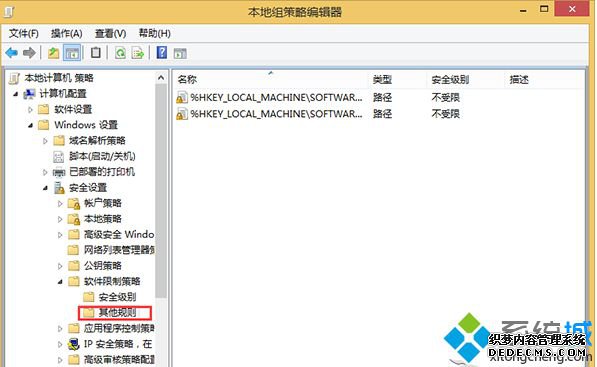Collapse the 软件限制策略 tree node
The width and height of the screenshot is (597, 367).
point(60,282)
